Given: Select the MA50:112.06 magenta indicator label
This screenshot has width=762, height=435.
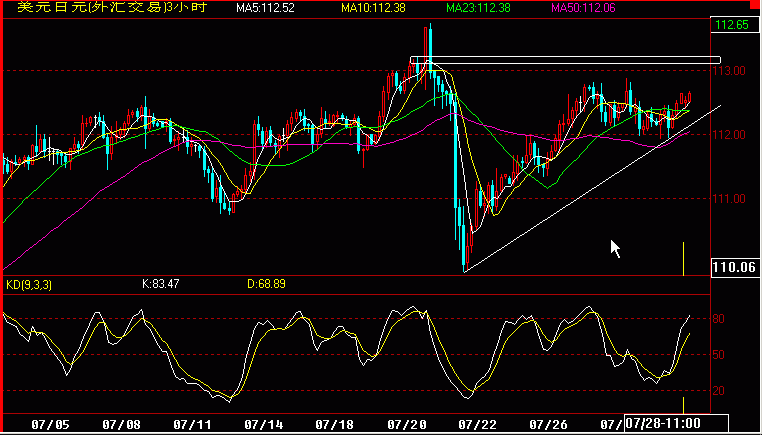Looking at the screenshot, I should [583, 8].
